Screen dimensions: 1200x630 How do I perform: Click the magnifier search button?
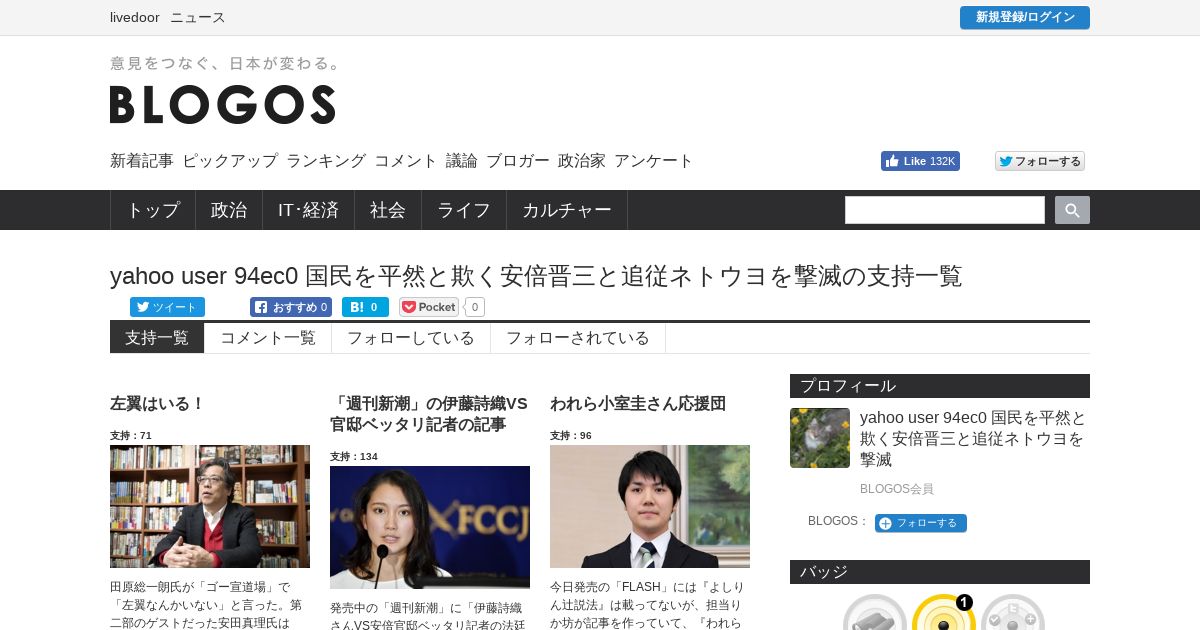click(x=1072, y=210)
